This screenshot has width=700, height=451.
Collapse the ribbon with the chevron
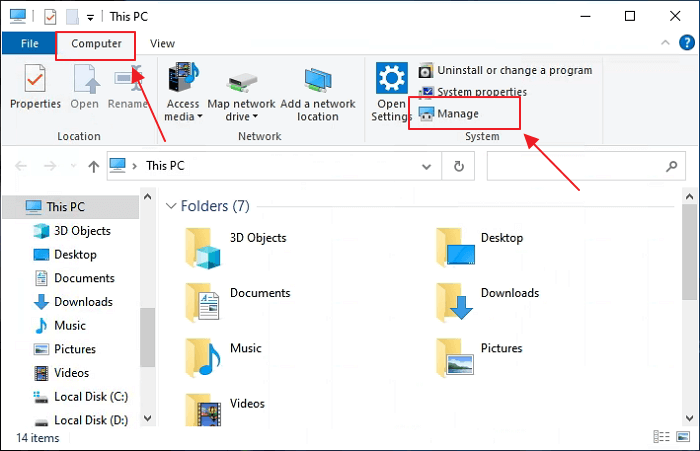click(665, 43)
